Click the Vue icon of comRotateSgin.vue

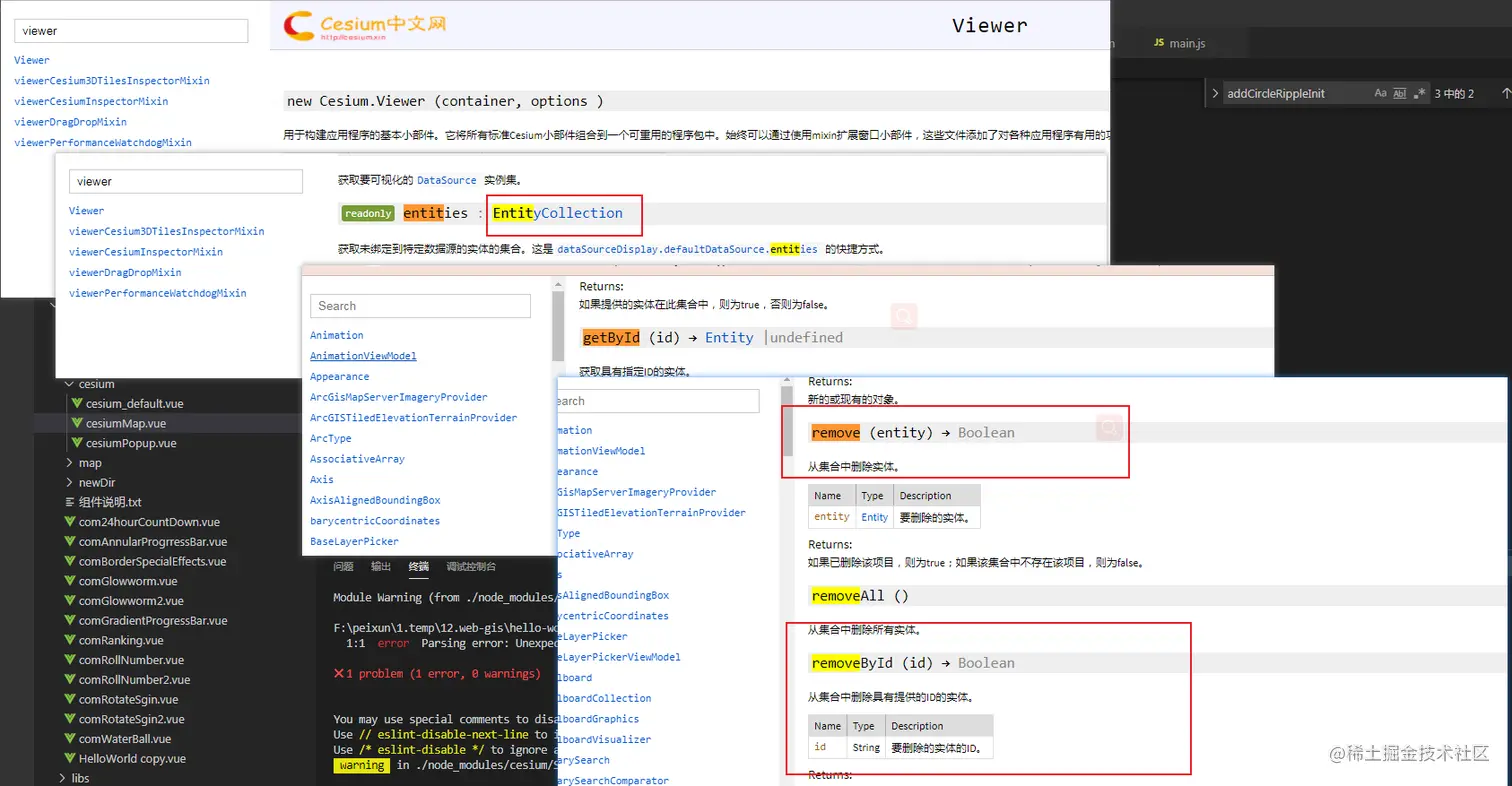point(69,700)
